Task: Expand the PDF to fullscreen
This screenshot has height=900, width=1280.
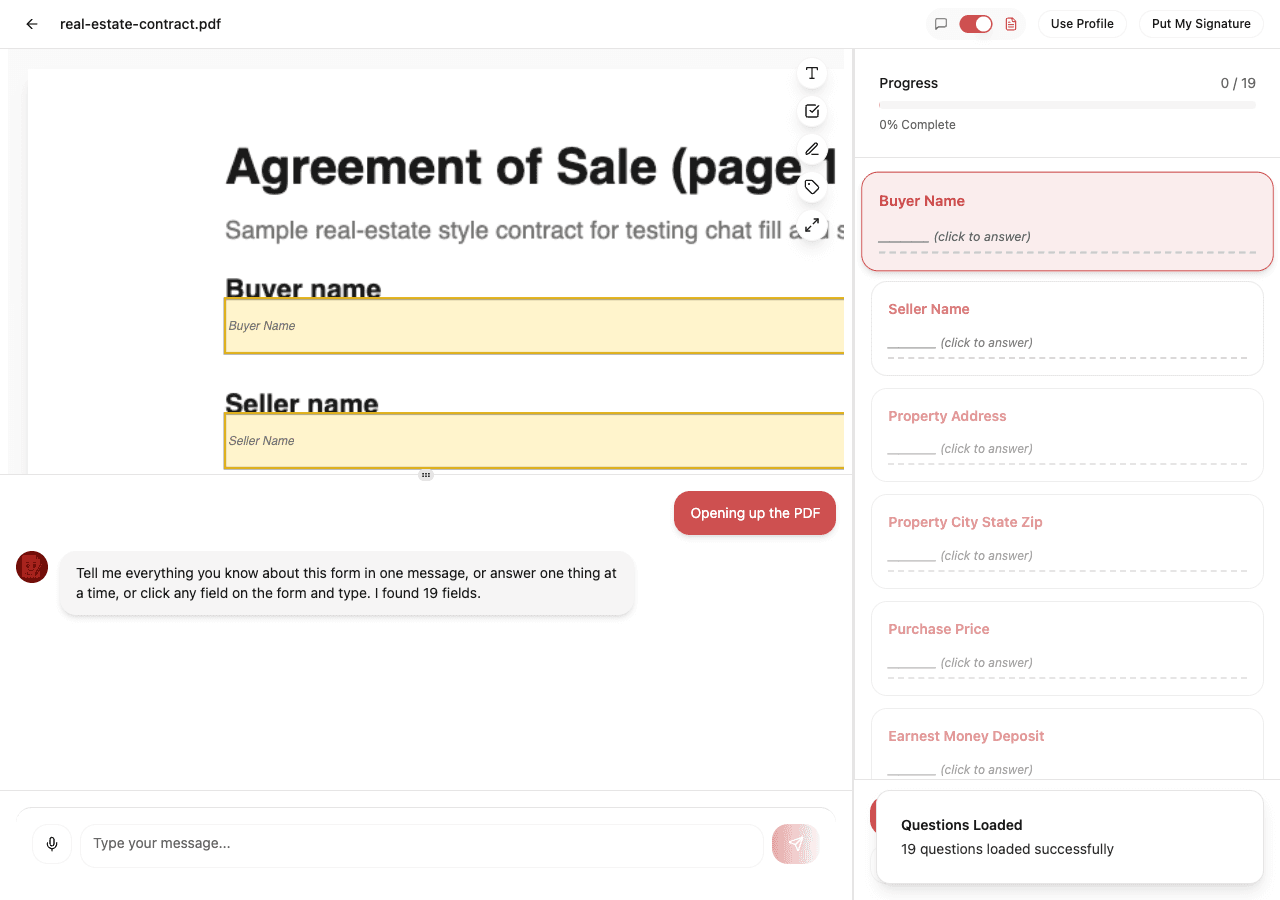Action: pos(812,225)
